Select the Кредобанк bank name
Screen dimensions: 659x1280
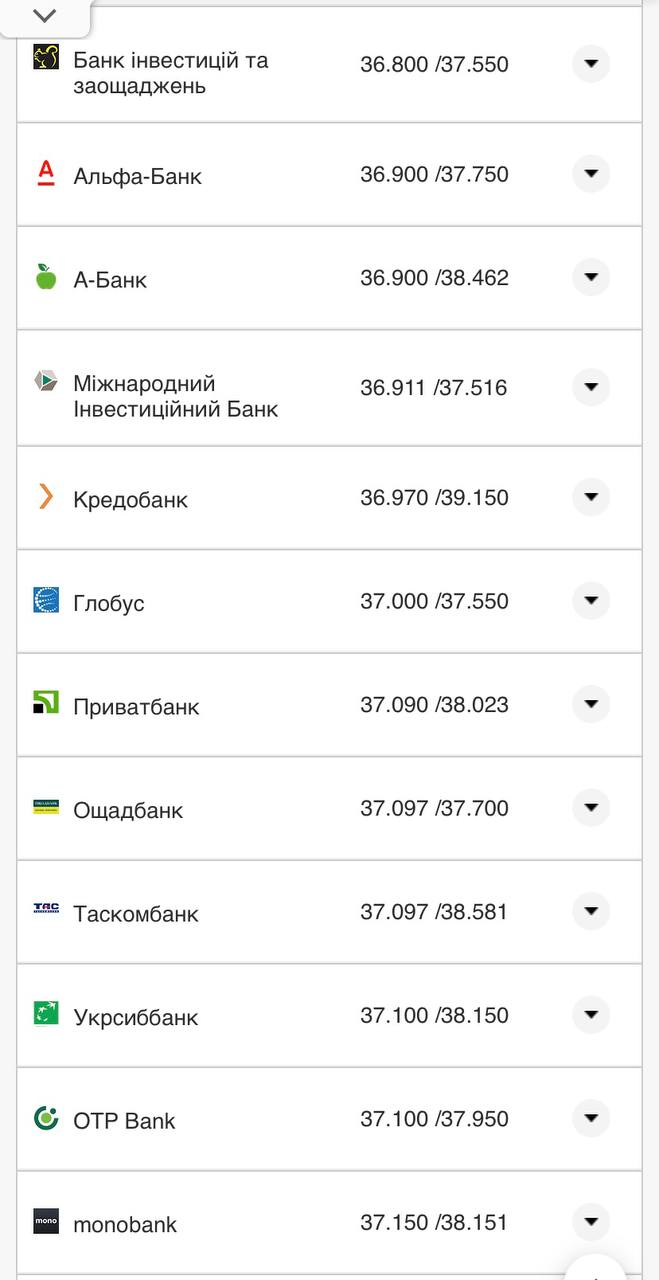(131, 499)
